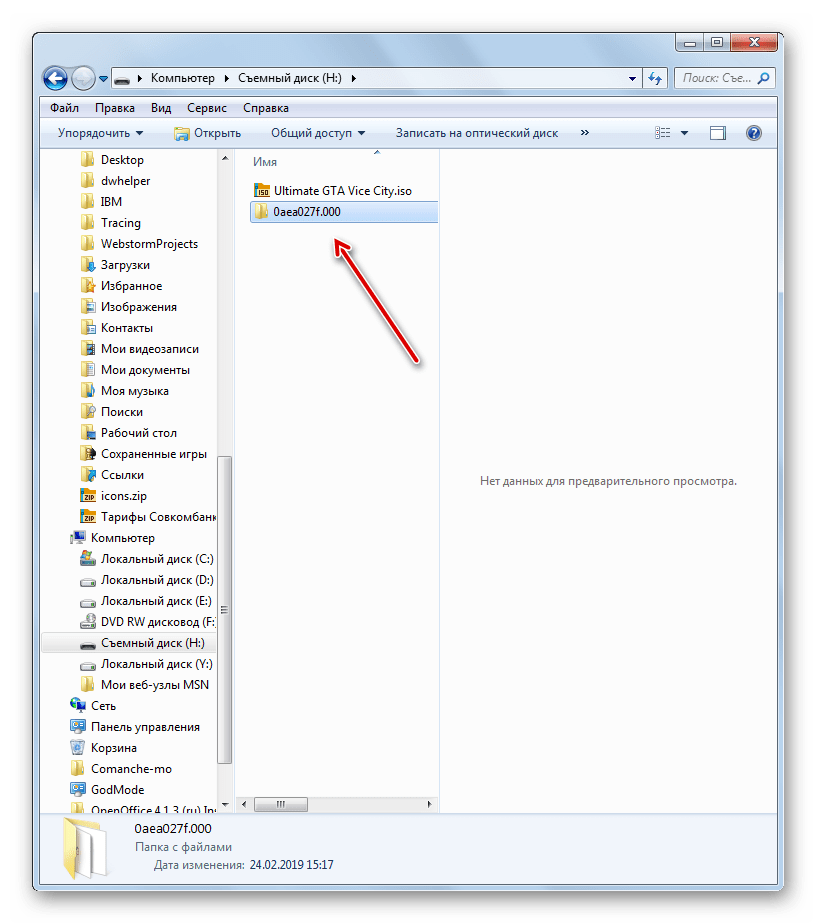Click the Back navigation arrow button
This screenshot has height=924, width=817.
(x=55, y=78)
